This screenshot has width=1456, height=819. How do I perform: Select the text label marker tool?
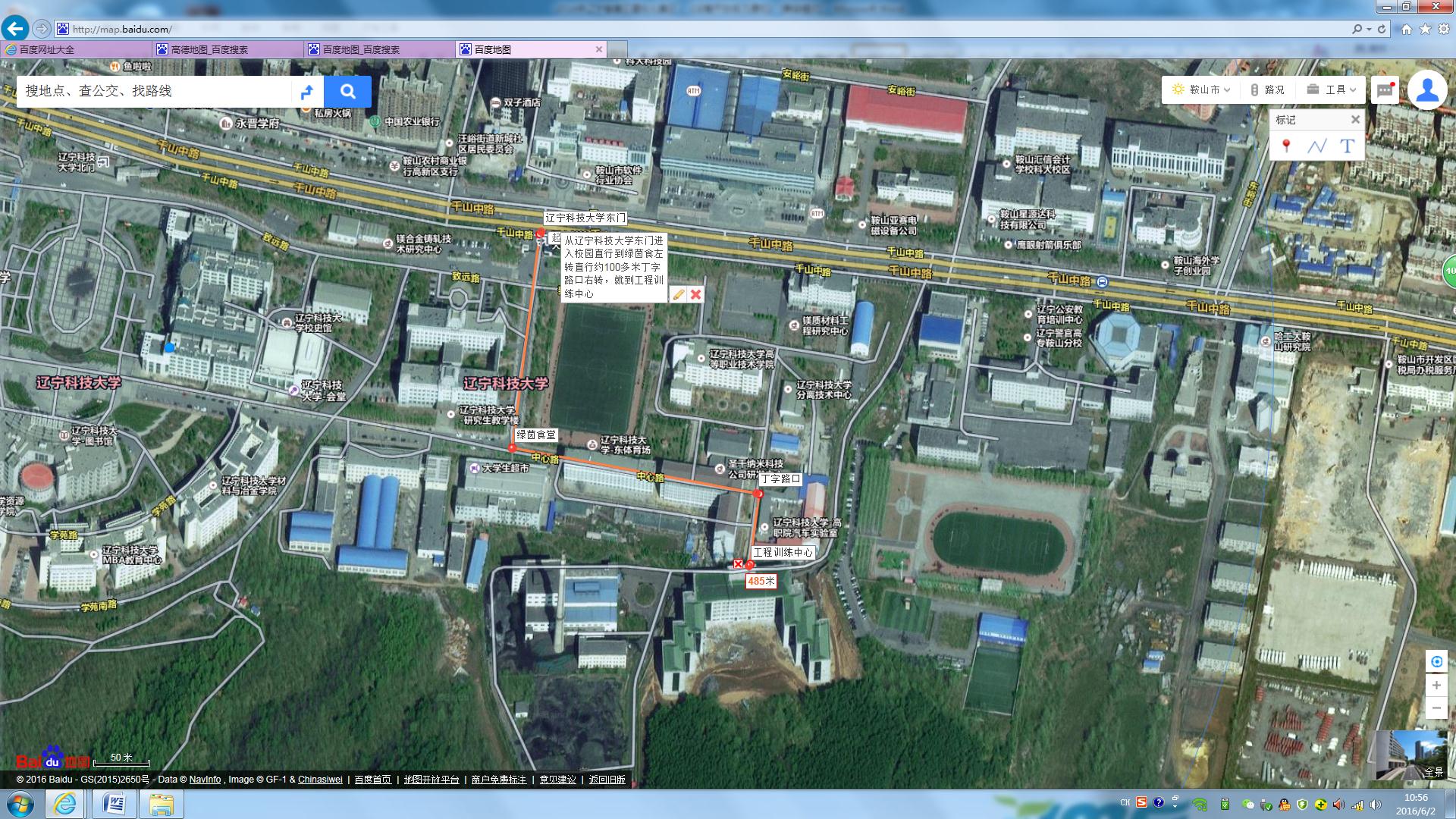pos(1347,146)
